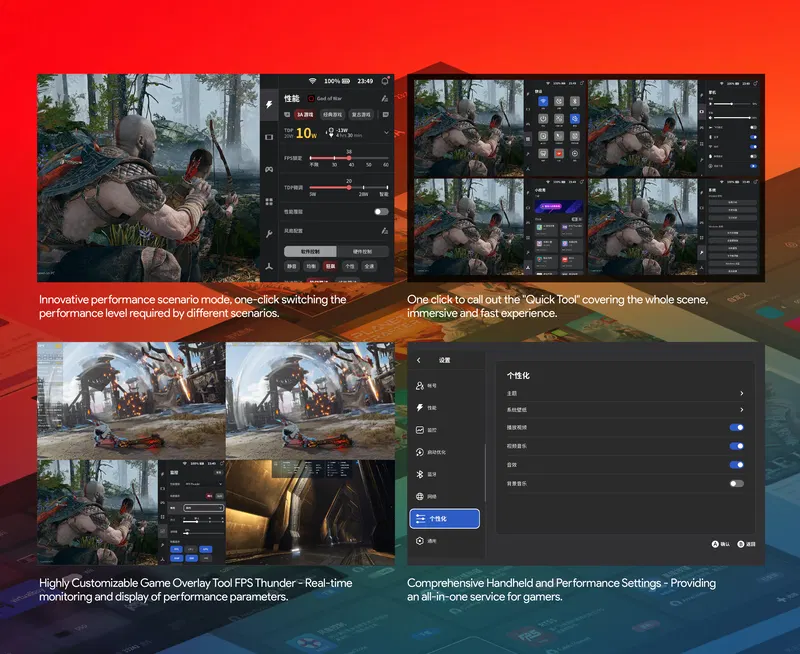
Task: Expand the TDP 10W details chevron
Action: click(x=386, y=133)
